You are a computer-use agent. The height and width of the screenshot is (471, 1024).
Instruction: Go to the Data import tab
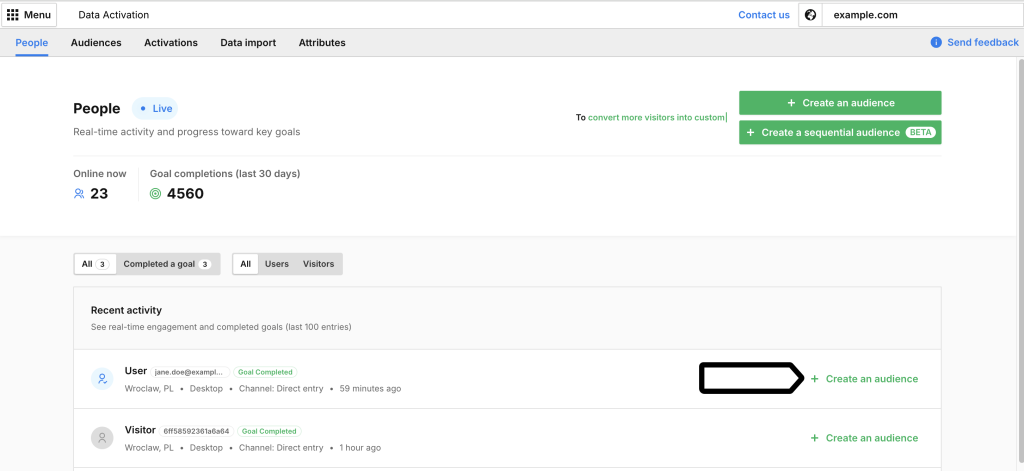[248, 43]
